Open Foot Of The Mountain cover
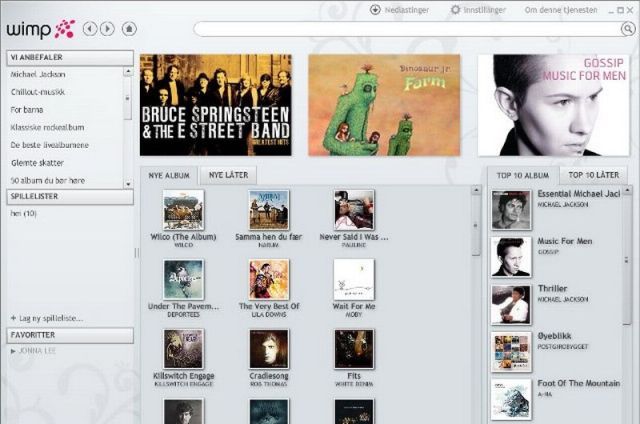Viewport: 640px width, 424px height. point(511,400)
